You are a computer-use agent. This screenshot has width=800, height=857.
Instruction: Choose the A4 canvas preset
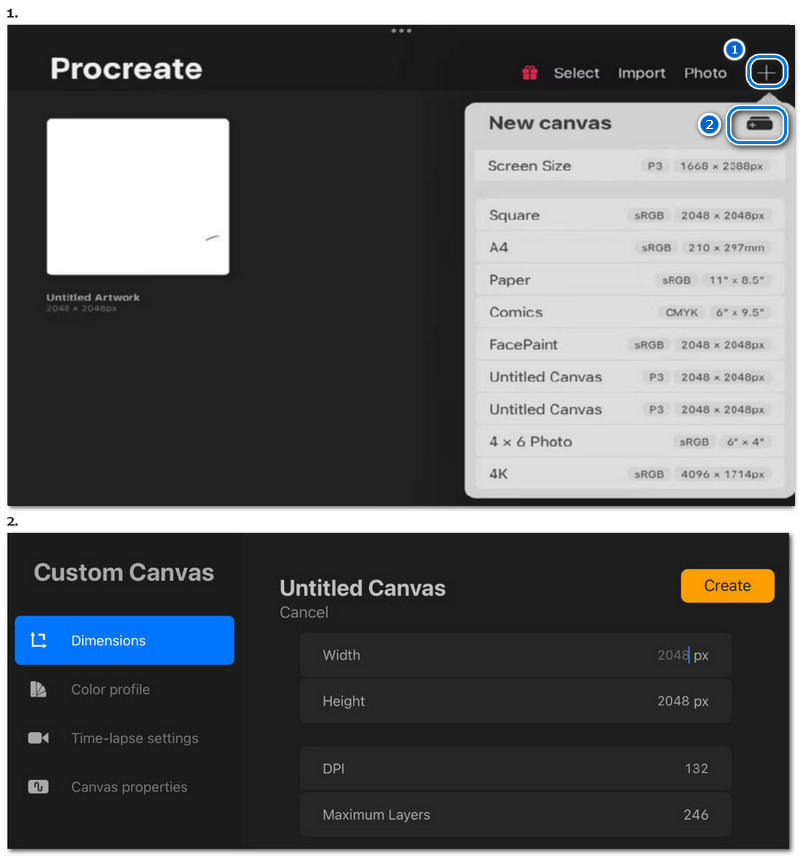tap(629, 247)
